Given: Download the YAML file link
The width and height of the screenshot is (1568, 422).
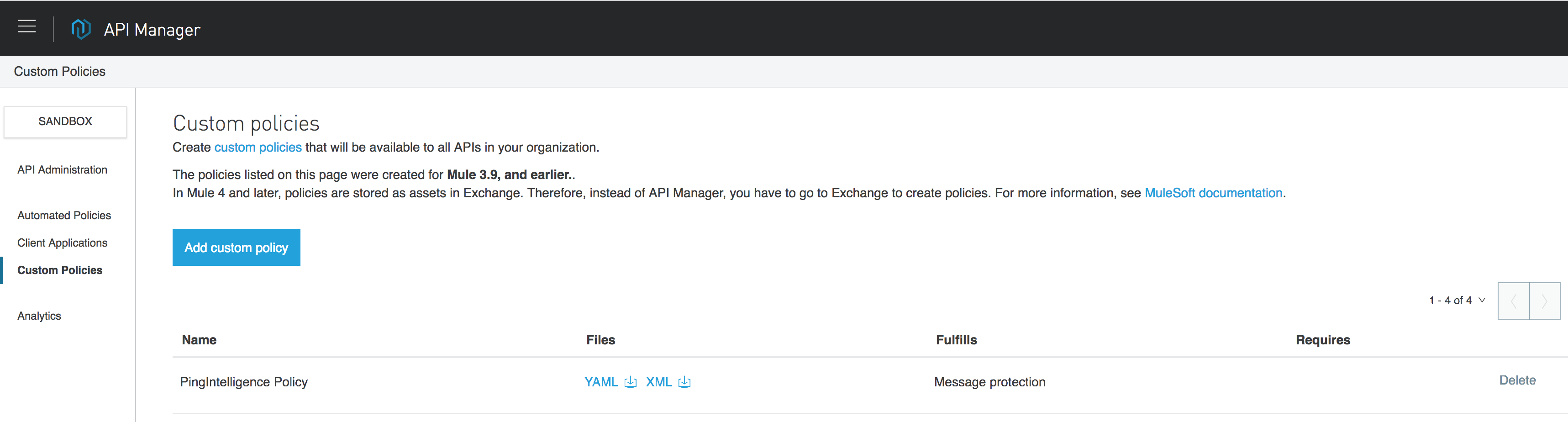Looking at the screenshot, I should tap(601, 382).
